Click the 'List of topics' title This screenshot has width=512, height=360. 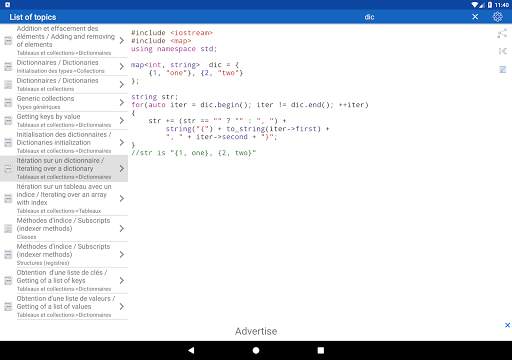click(x=33, y=17)
